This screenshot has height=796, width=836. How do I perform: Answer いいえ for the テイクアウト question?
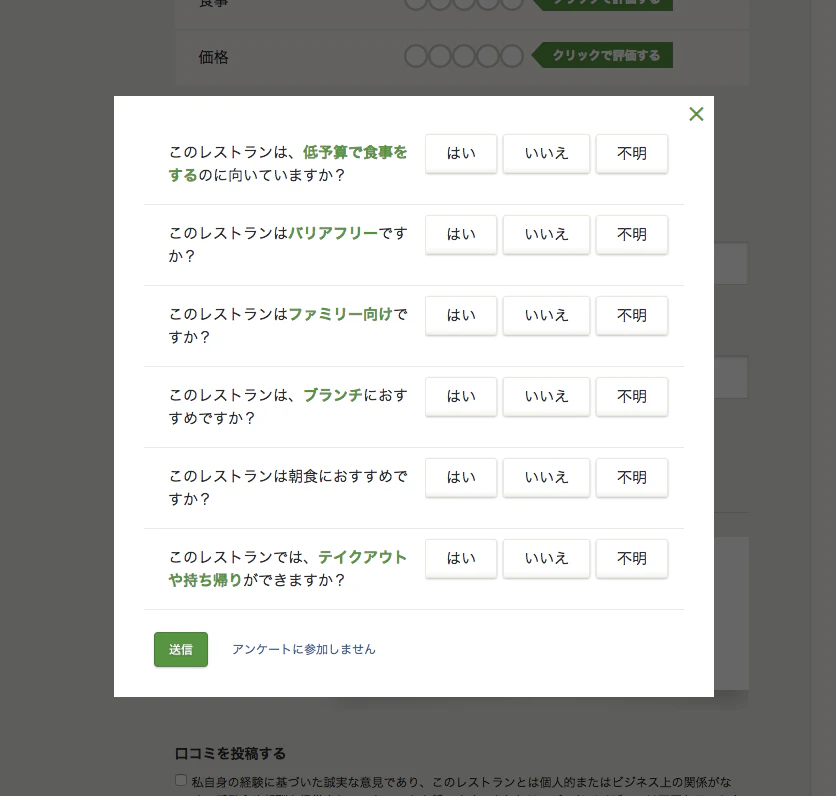546,559
